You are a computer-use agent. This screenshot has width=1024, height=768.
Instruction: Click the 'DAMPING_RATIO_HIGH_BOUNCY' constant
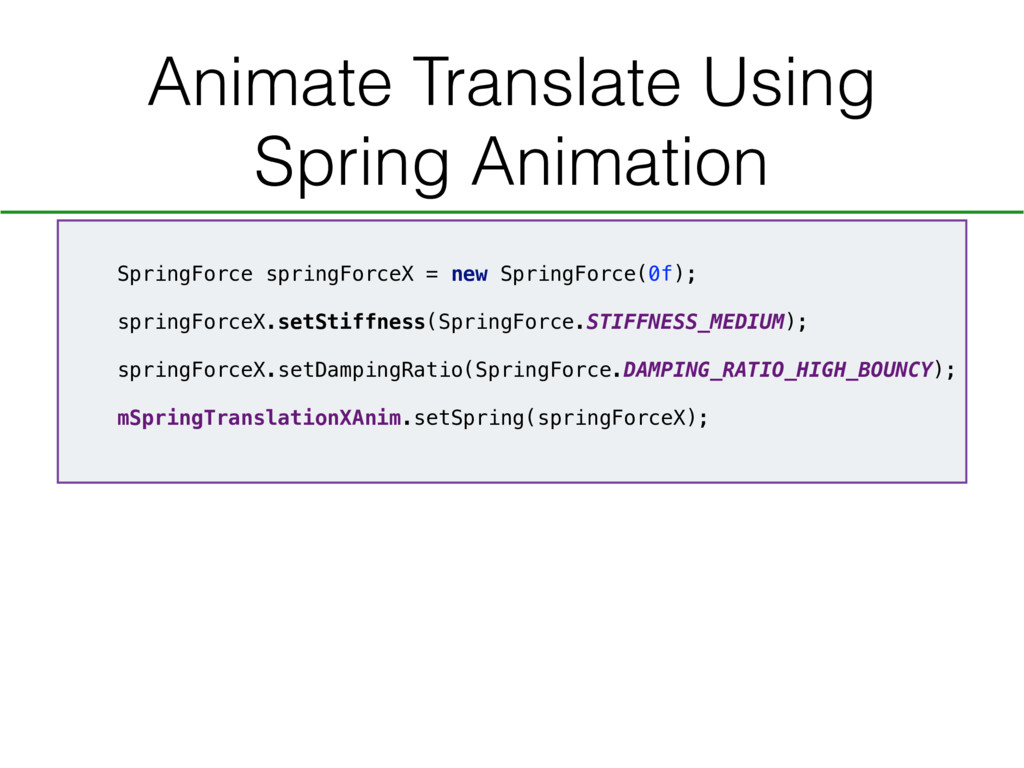tap(778, 370)
